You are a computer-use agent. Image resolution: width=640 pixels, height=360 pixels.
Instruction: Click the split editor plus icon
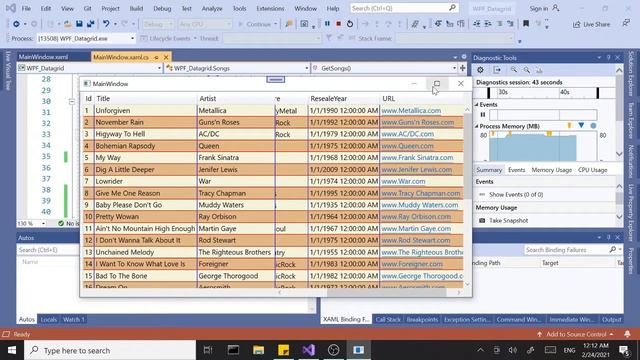pos(462,68)
